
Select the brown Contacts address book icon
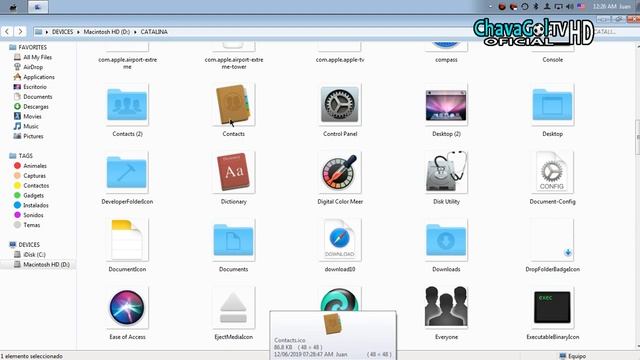pyautogui.click(x=233, y=105)
